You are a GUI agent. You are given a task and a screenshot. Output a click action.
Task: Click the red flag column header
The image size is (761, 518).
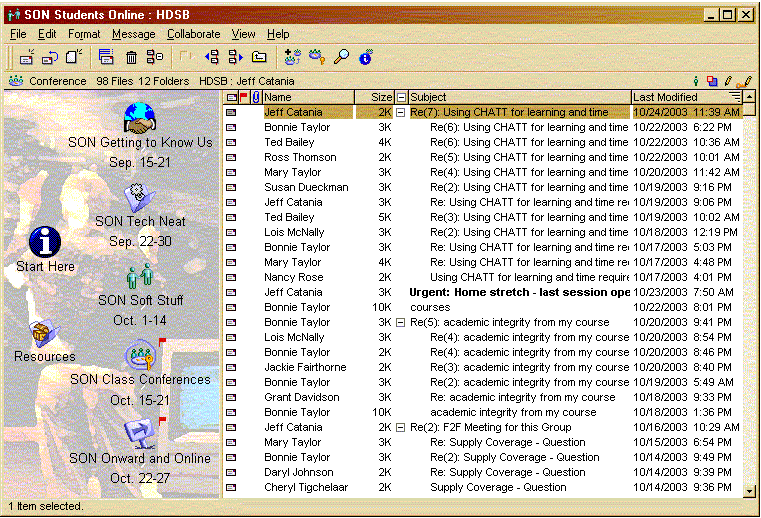point(244,97)
